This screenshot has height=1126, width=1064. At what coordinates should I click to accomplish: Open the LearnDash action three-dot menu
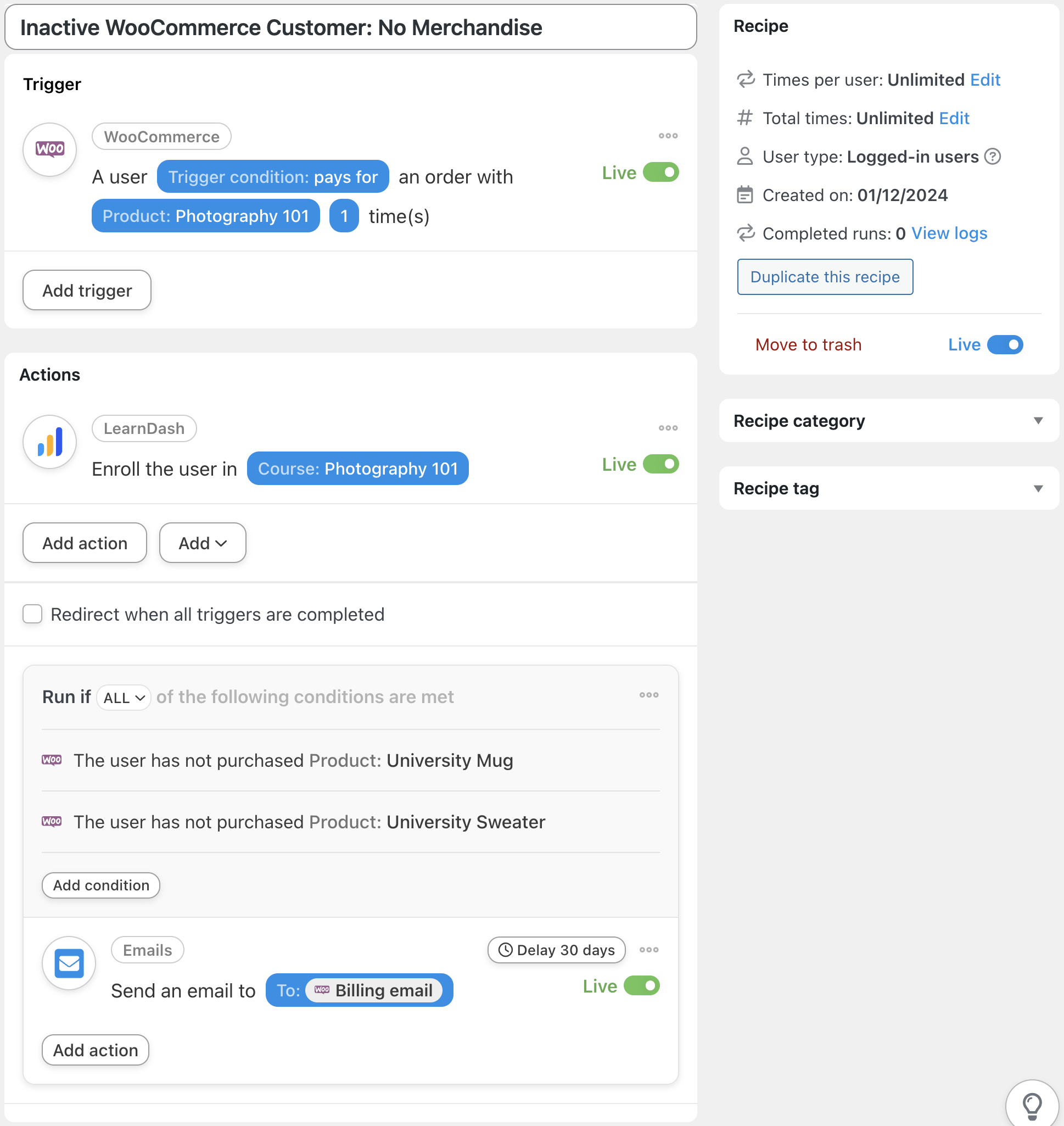coord(668,428)
